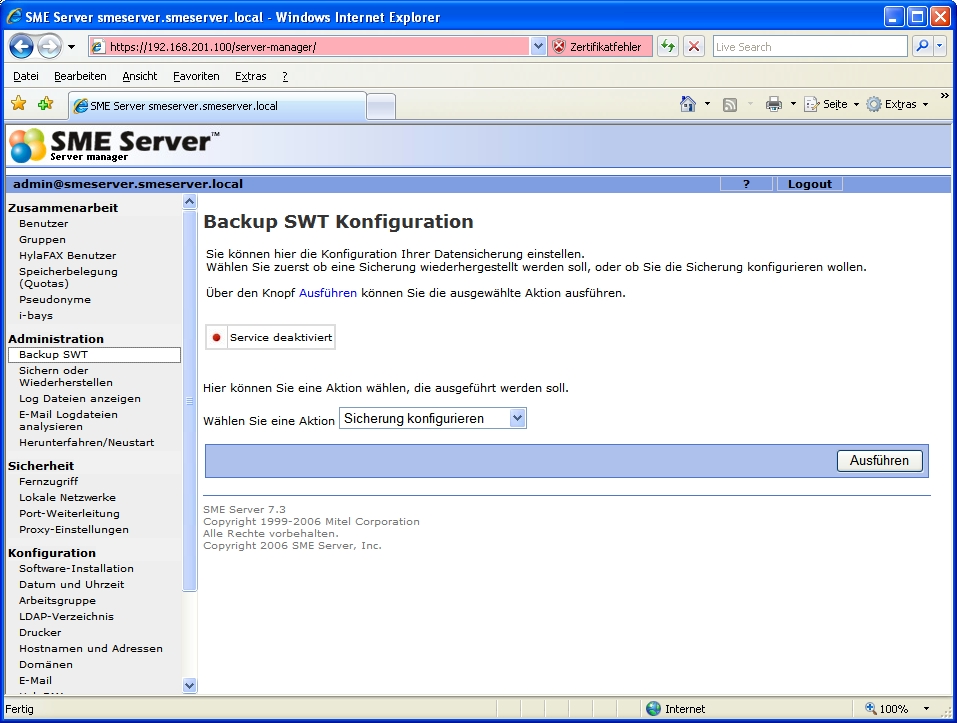Open LDAP-Verzeichnis link
This screenshot has width=957, height=723.
[x=67, y=616]
